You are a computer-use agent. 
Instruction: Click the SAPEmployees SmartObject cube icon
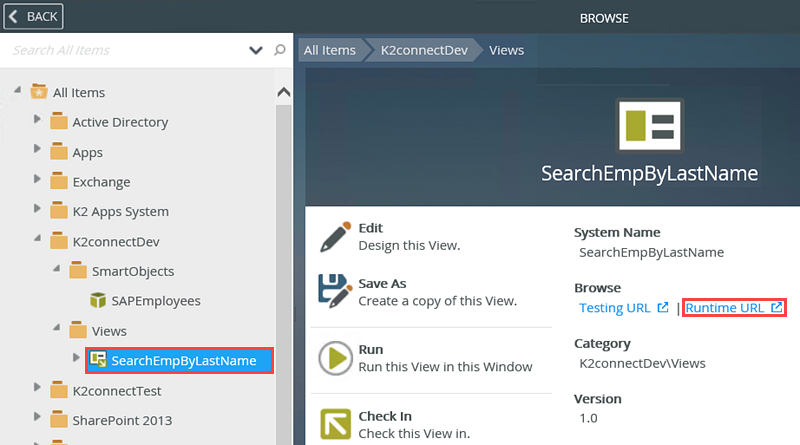(x=97, y=300)
